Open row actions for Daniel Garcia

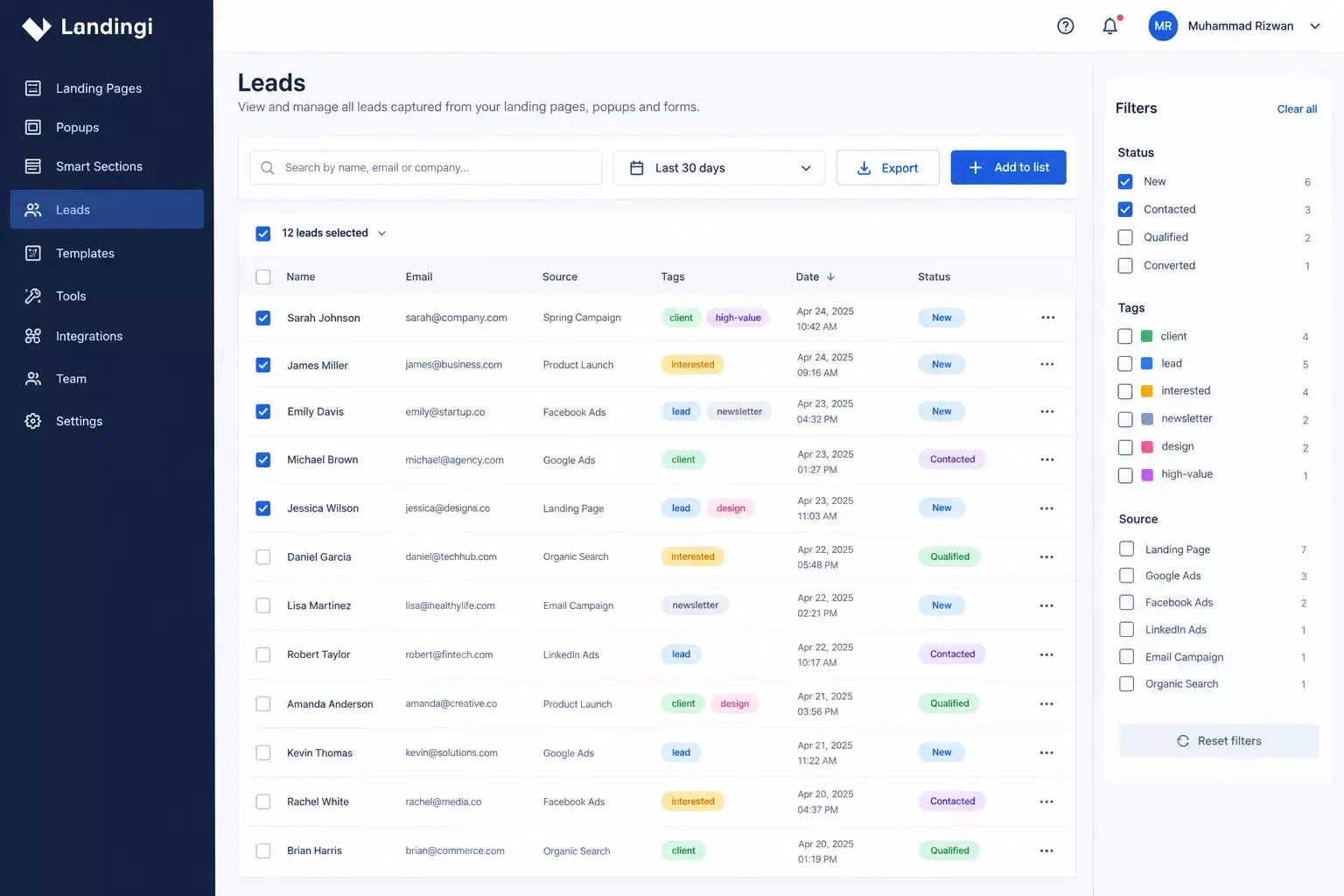[1047, 556]
